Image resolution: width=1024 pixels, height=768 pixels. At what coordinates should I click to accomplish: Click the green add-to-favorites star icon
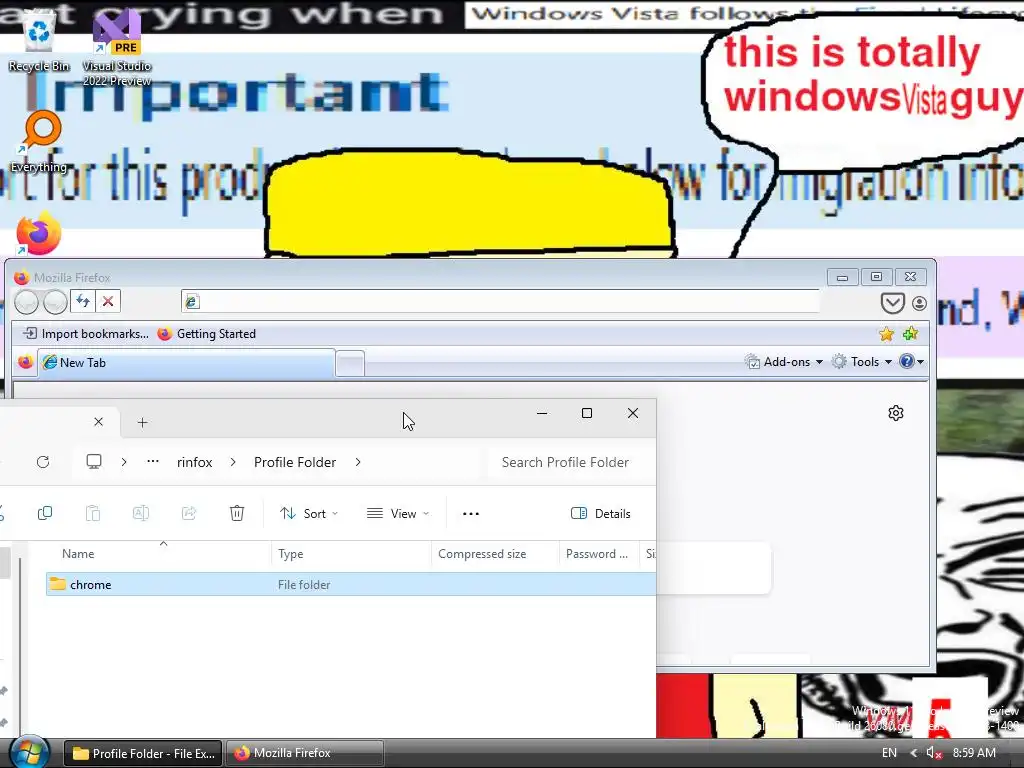click(910, 334)
